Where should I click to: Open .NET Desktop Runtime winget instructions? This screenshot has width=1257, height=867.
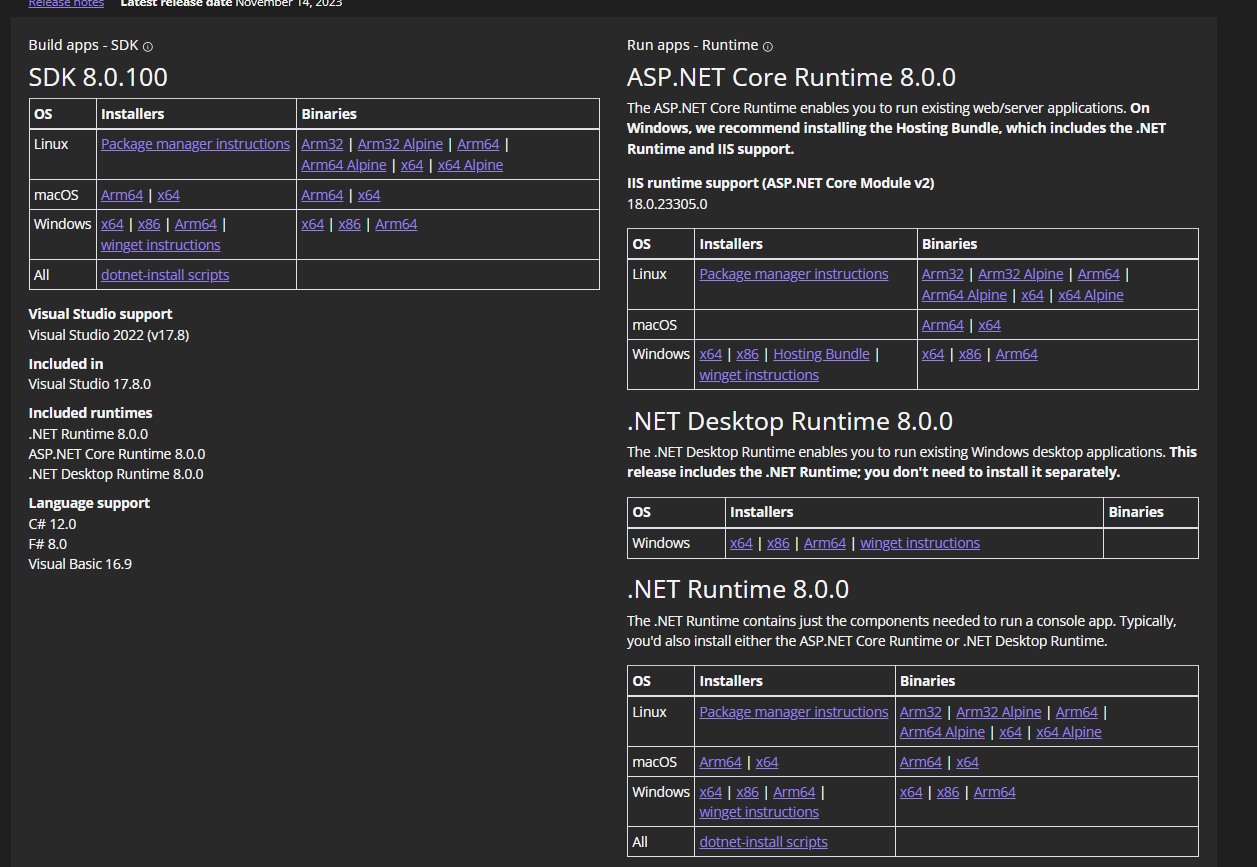point(920,543)
